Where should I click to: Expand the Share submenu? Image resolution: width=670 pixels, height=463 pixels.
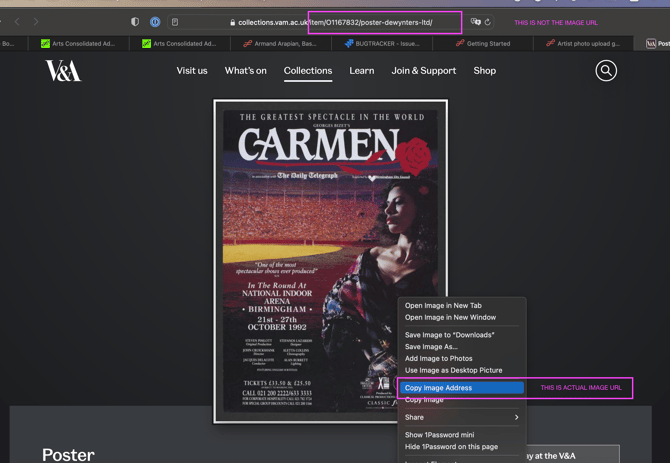click(461, 417)
